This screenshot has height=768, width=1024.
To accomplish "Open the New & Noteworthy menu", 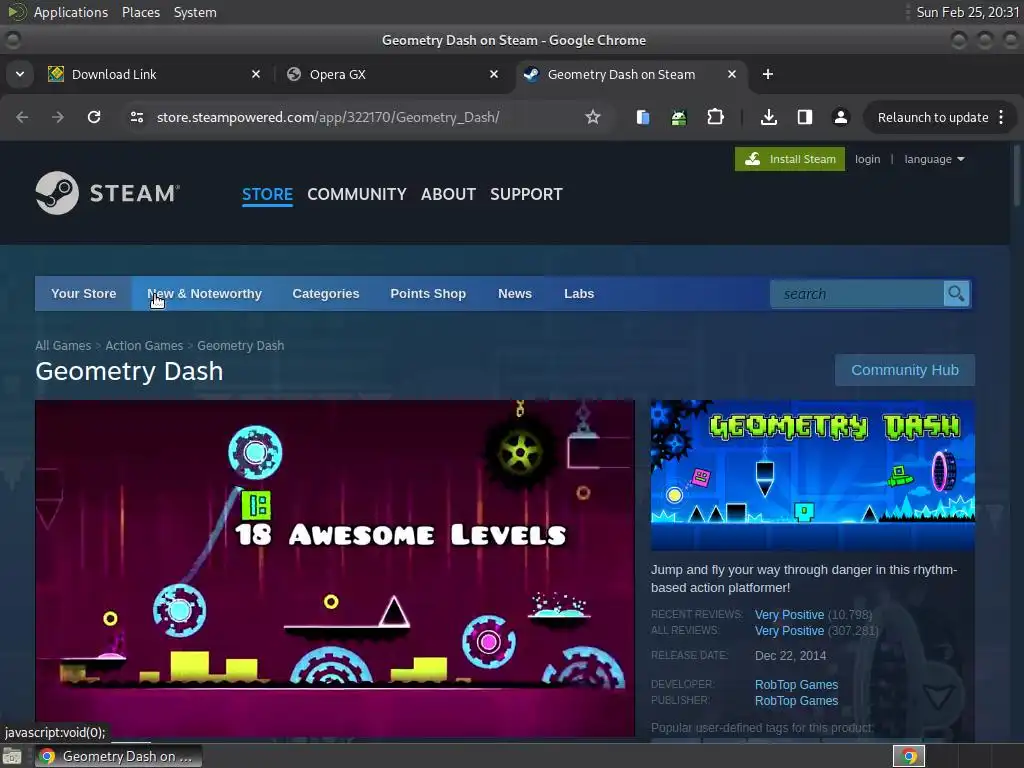I will pyautogui.click(x=204, y=294).
